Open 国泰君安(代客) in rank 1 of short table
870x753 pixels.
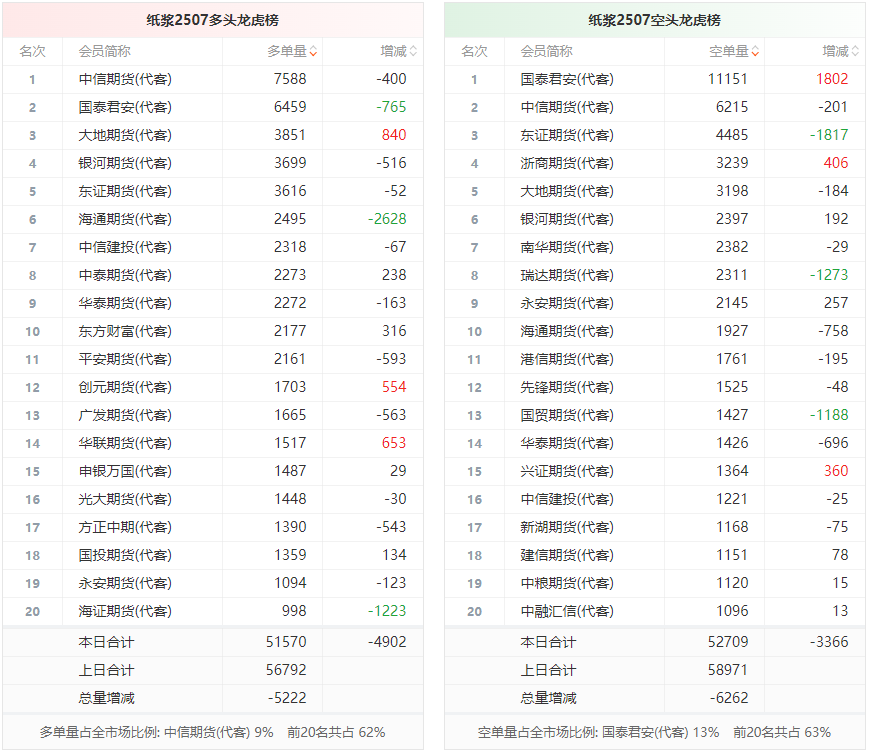567,79
